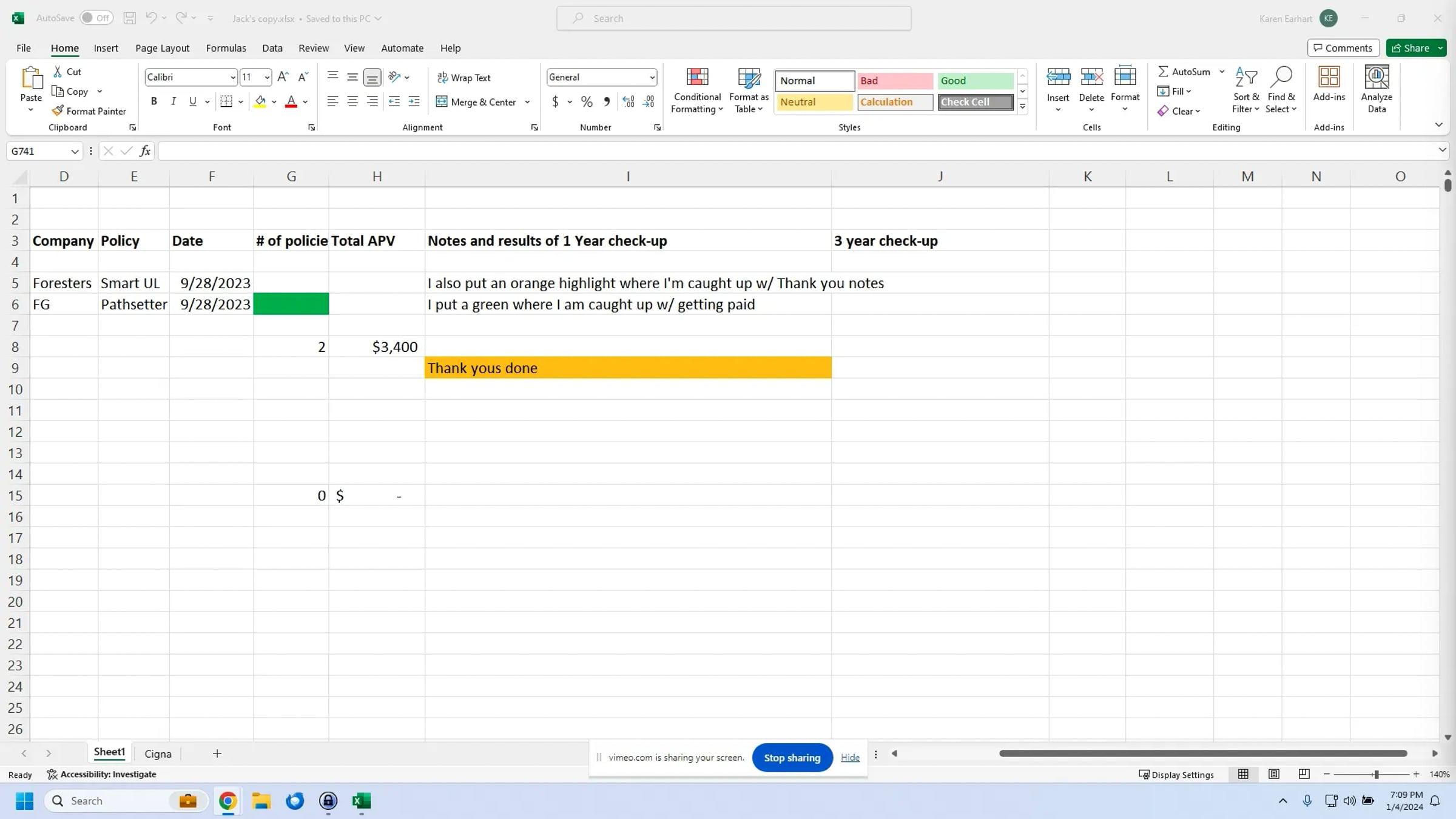This screenshot has height=819, width=1456.
Task: Expand the Paste options arrow
Action: 31,110
